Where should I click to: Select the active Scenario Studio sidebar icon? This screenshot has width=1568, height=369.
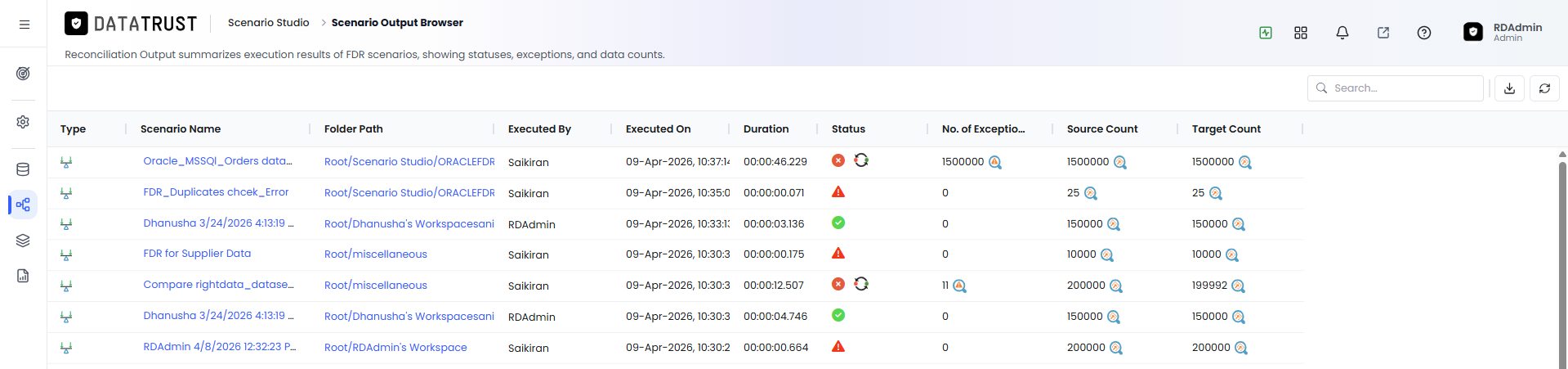coord(23,205)
